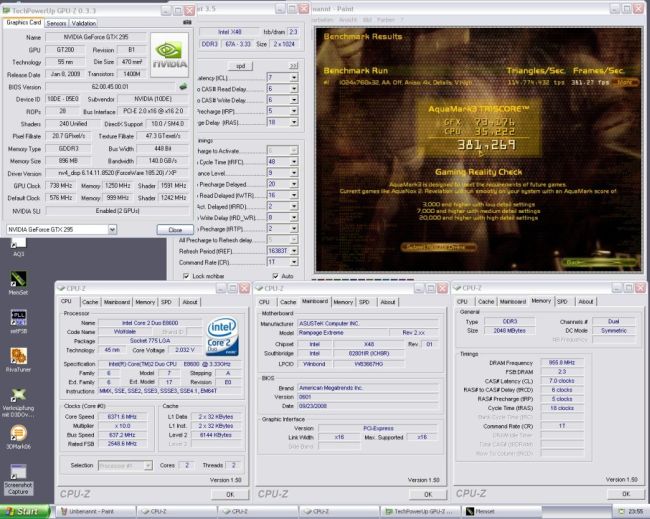
Task: Open SPD tab in left CPU-Z window
Action: pyautogui.click(x=166, y=302)
